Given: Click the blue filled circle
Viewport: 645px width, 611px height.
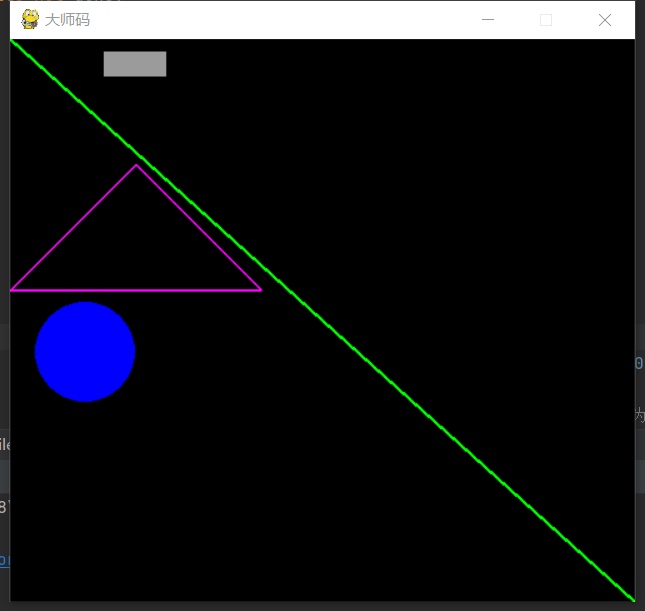Looking at the screenshot, I should point(85,352).
